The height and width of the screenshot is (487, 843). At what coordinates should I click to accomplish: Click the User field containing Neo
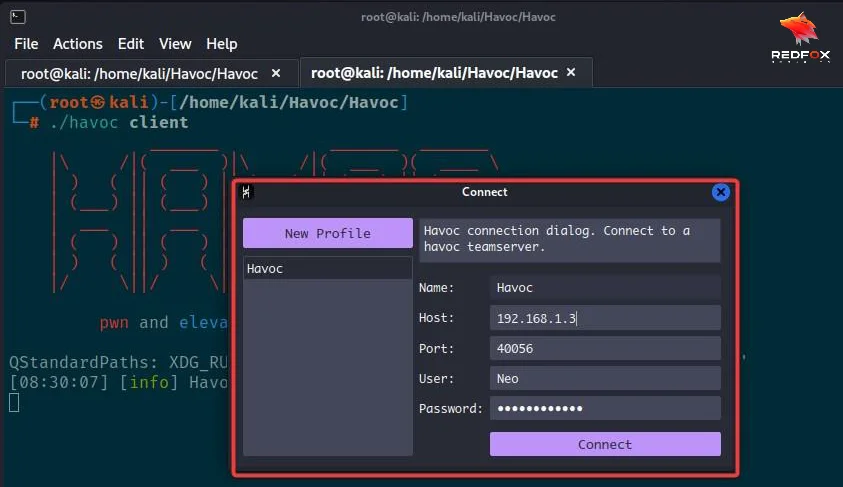click(x=605, y=378)
